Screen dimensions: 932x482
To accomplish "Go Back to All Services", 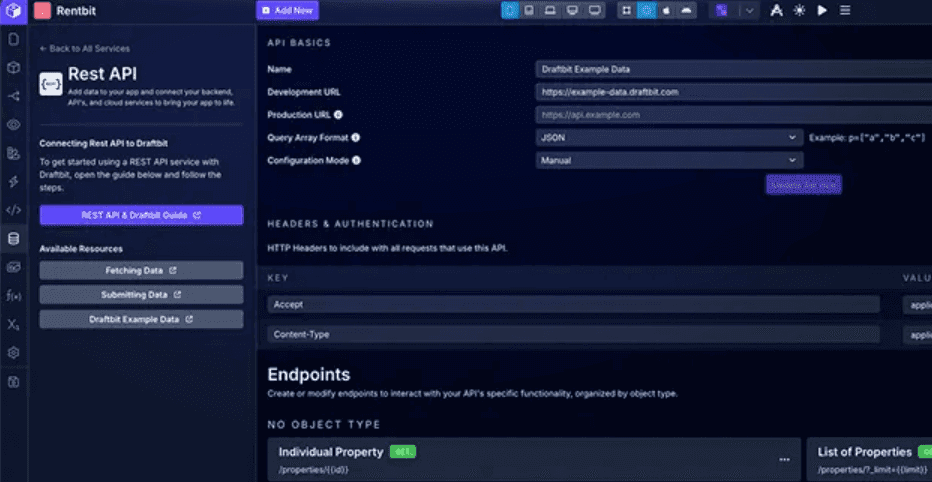I will 84,49.
